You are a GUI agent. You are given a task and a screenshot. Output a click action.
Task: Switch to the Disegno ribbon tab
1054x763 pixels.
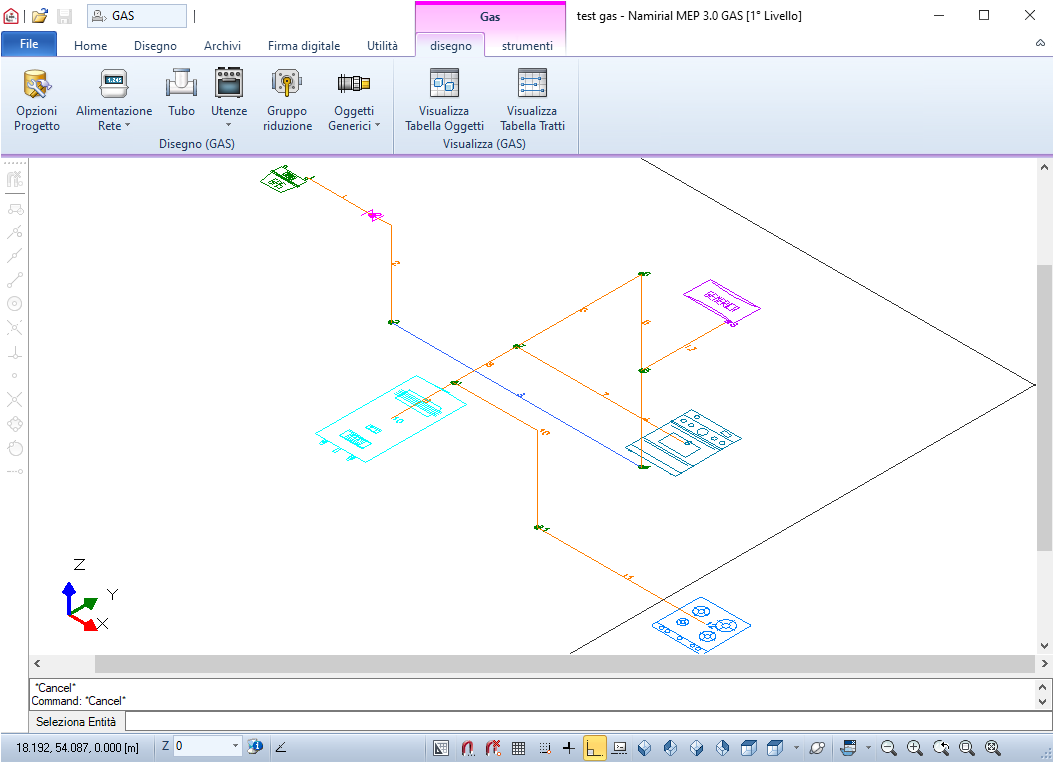pyautogui.click(x=155, y=46)
